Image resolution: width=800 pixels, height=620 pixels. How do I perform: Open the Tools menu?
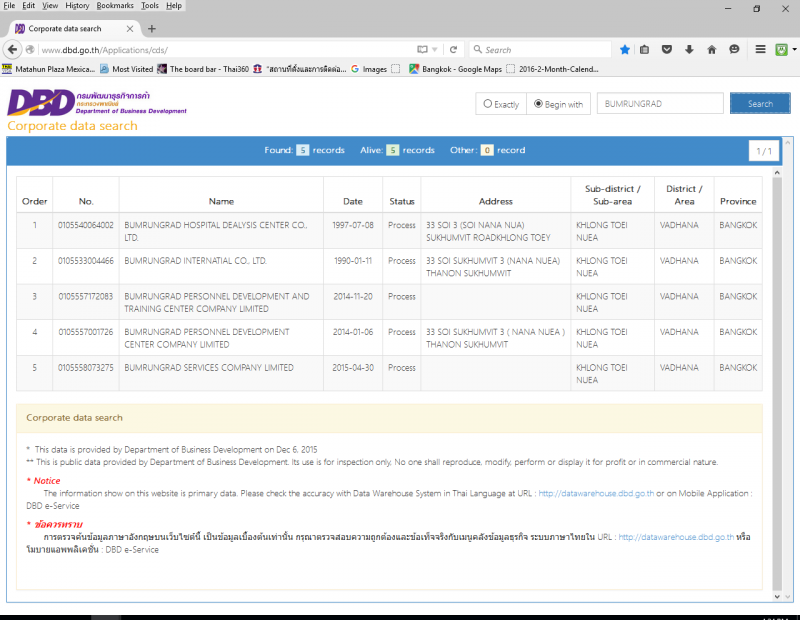[x=150, y=6]
